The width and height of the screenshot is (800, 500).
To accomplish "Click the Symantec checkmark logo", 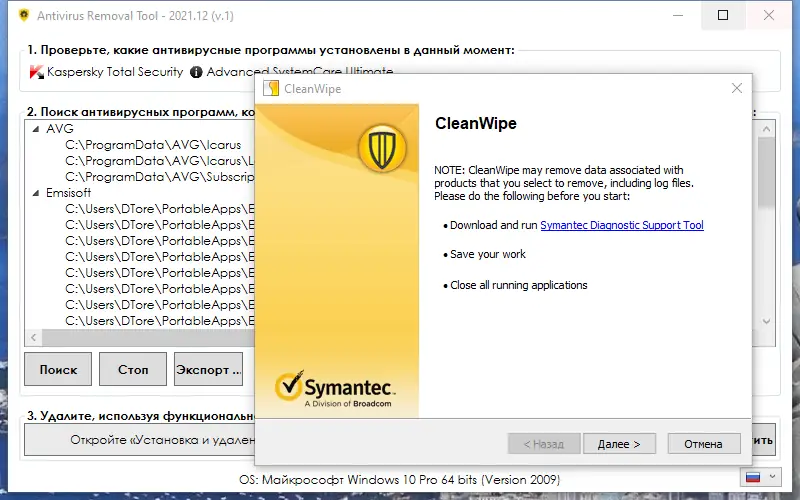I will [x=289, y=388].
